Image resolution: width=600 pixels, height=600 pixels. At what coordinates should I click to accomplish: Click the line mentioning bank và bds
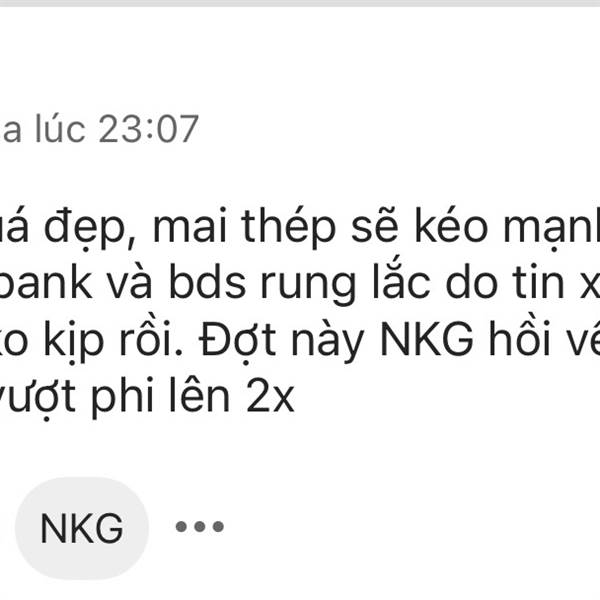[x=300, y=284]
